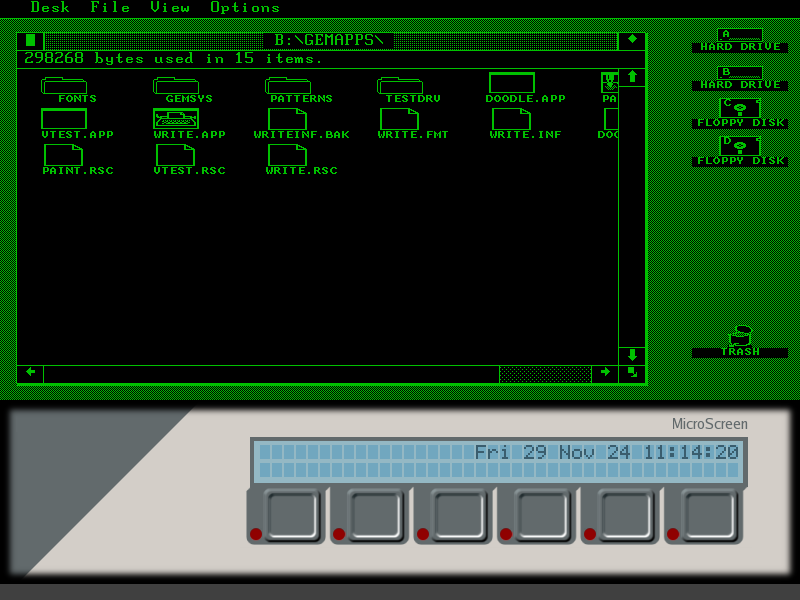Click the WRITE.APP typewriter icon
Viewport: 800px width, 600px height.
176,119
